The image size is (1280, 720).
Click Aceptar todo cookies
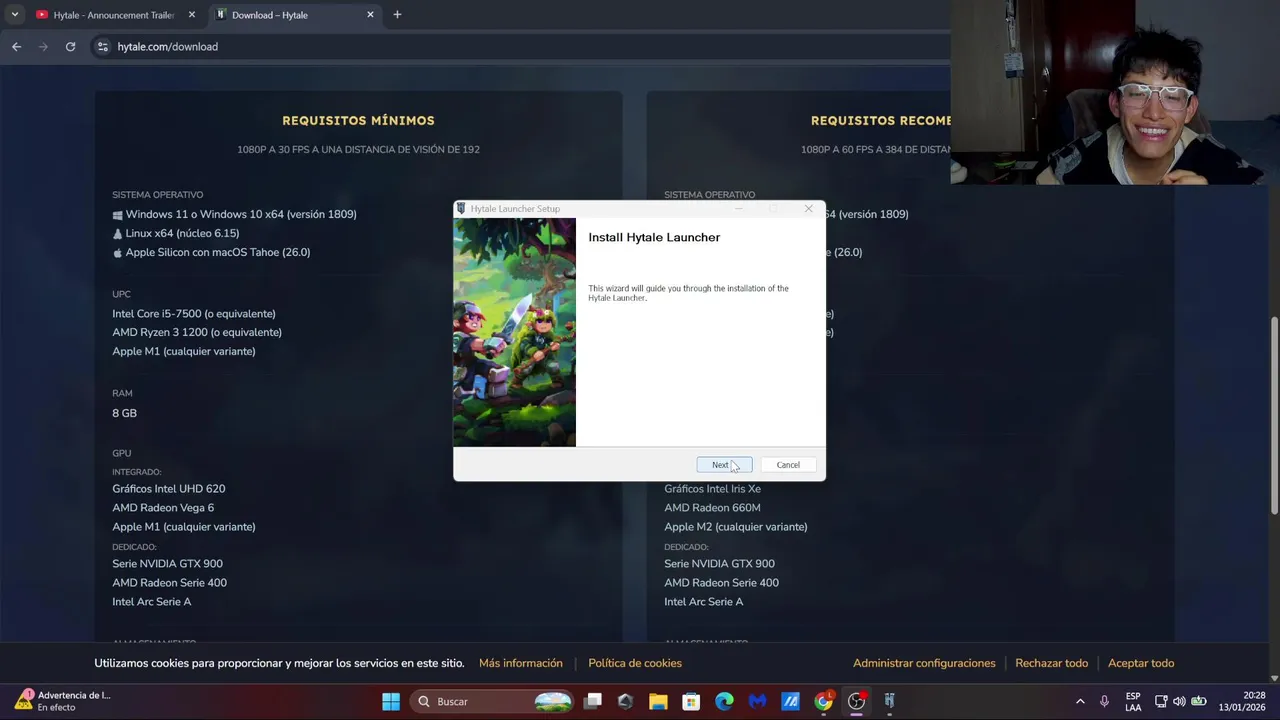pyautogui.click(x=1141, y=663)
